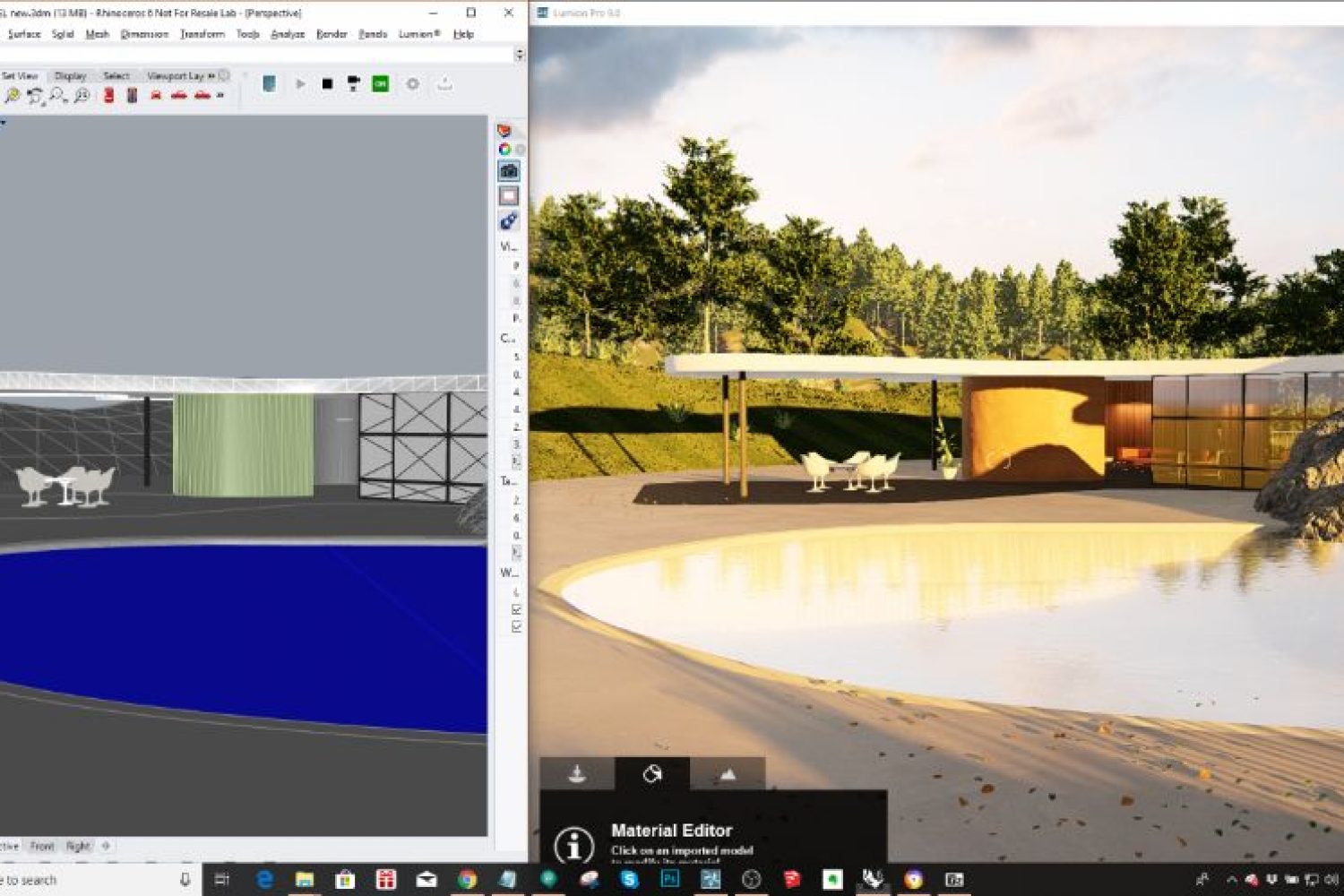Start LiveSync with the play icon
The height and width of the screenshot is (896, 1344).
[x=300, y=83]
